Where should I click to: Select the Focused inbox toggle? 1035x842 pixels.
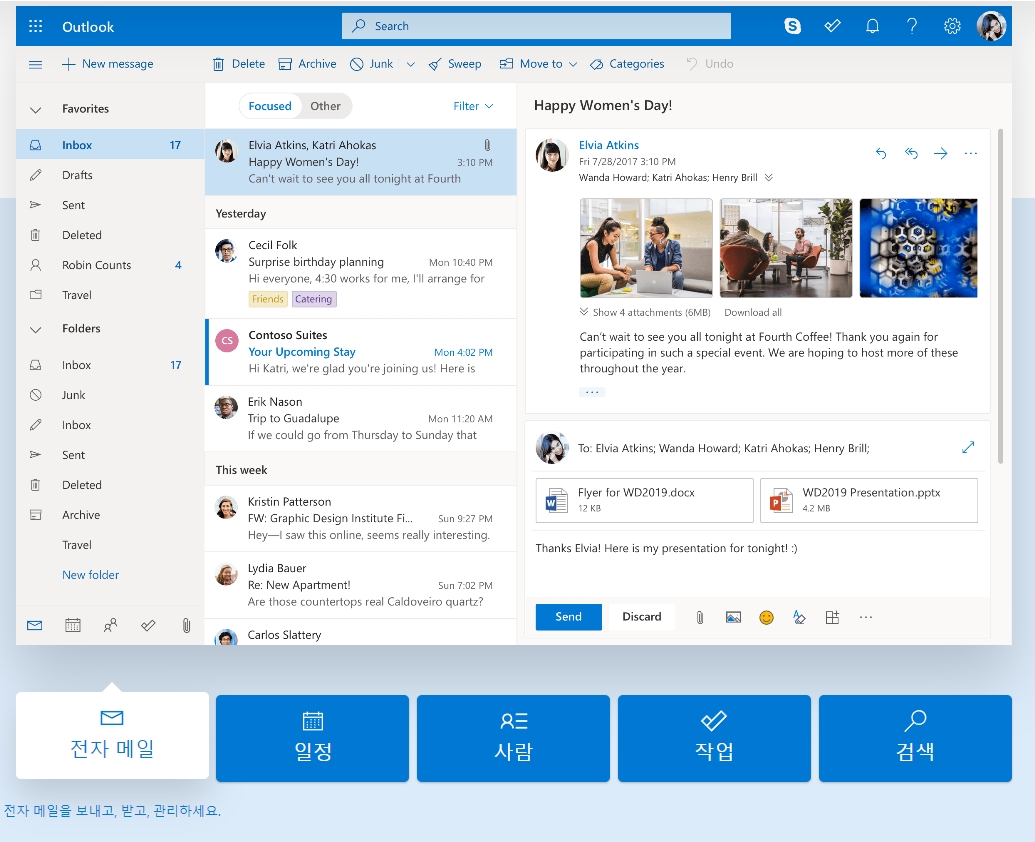(x=270, y=106)
